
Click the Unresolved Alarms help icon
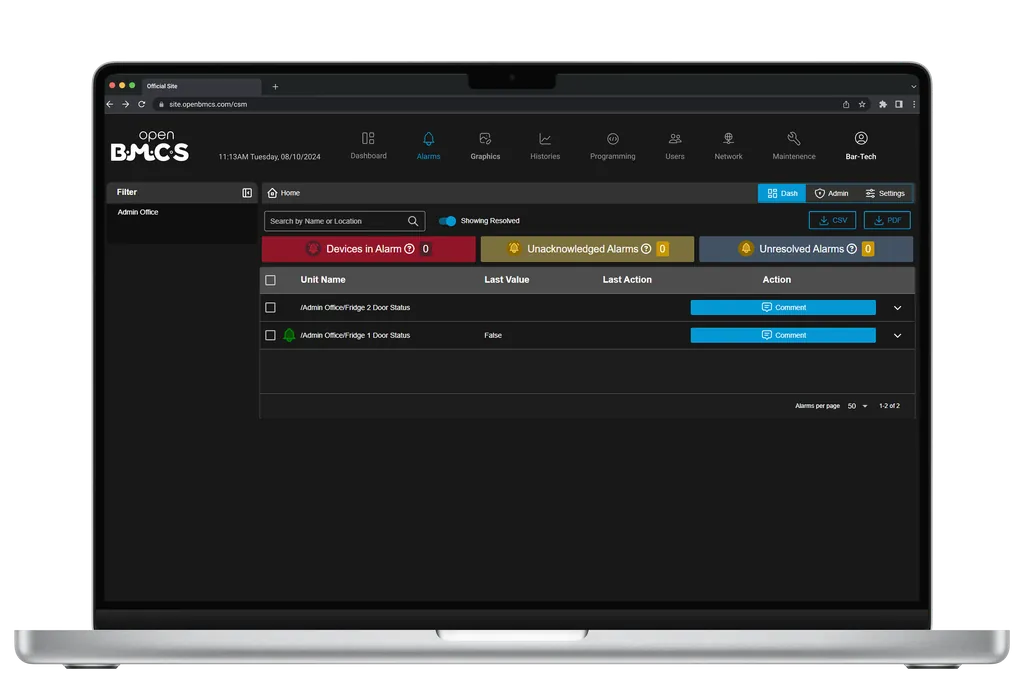coord(852,249)
